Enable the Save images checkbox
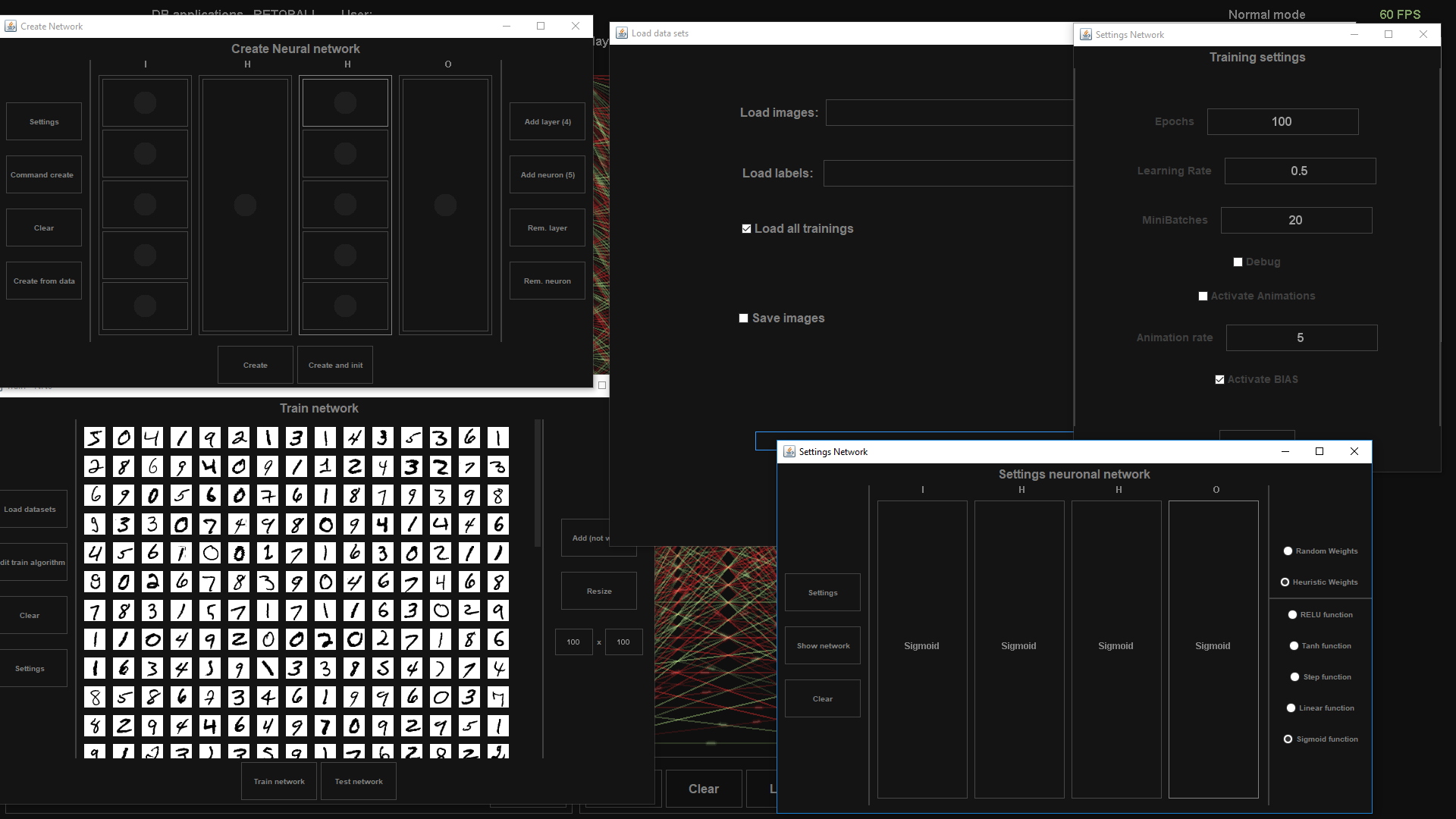This screenshot has width=1456, height=819. pyautogui.click(x=744, y=318)
